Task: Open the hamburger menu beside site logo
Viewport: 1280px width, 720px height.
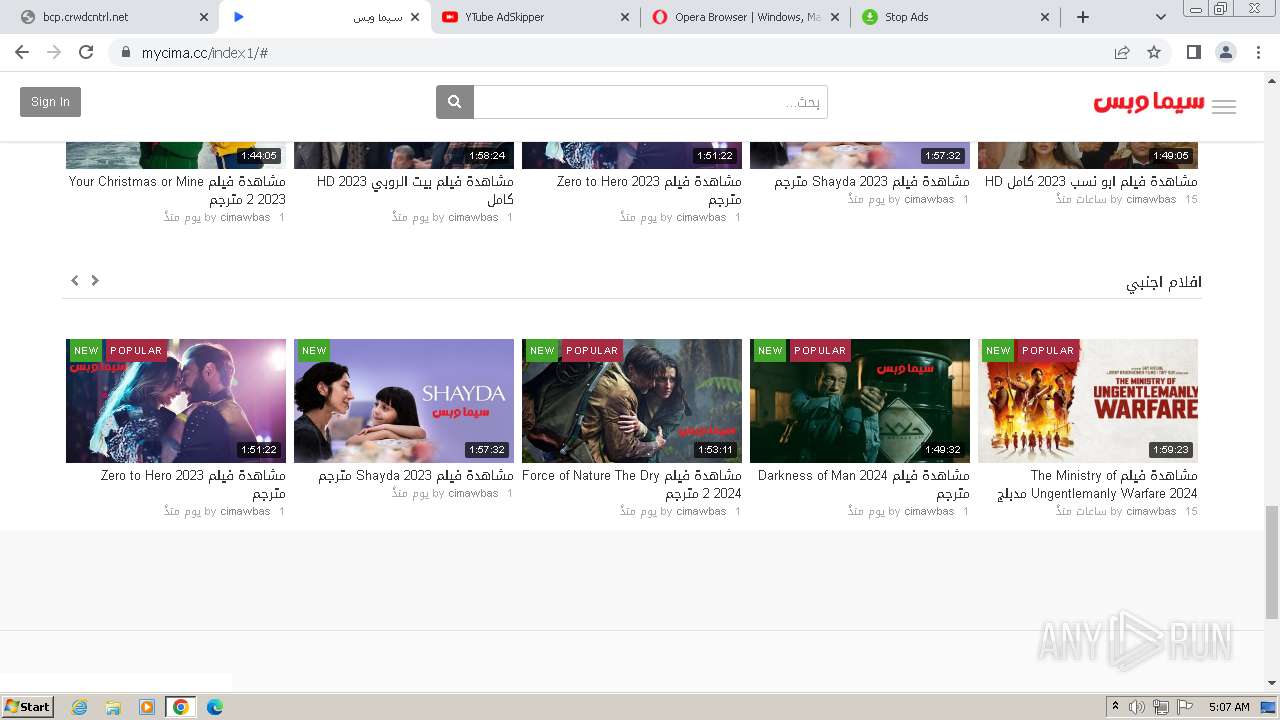Action: 1224,107
